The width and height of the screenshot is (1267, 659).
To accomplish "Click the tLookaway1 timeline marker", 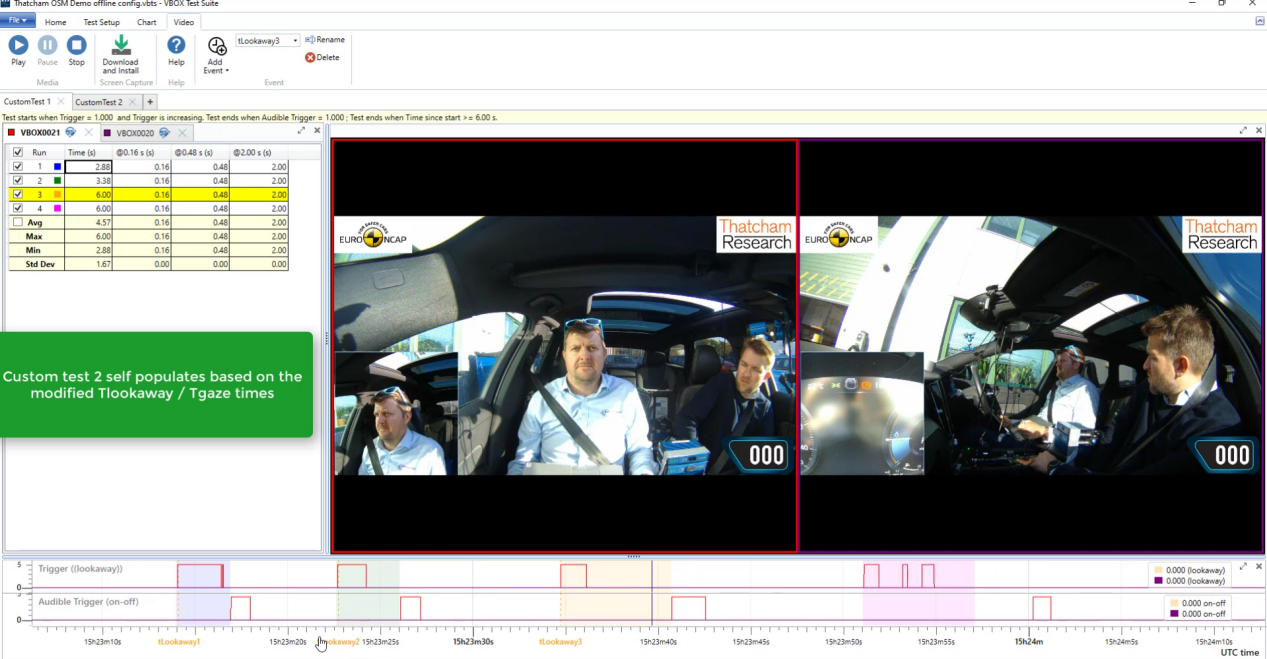I will click(x=179, y=642).
